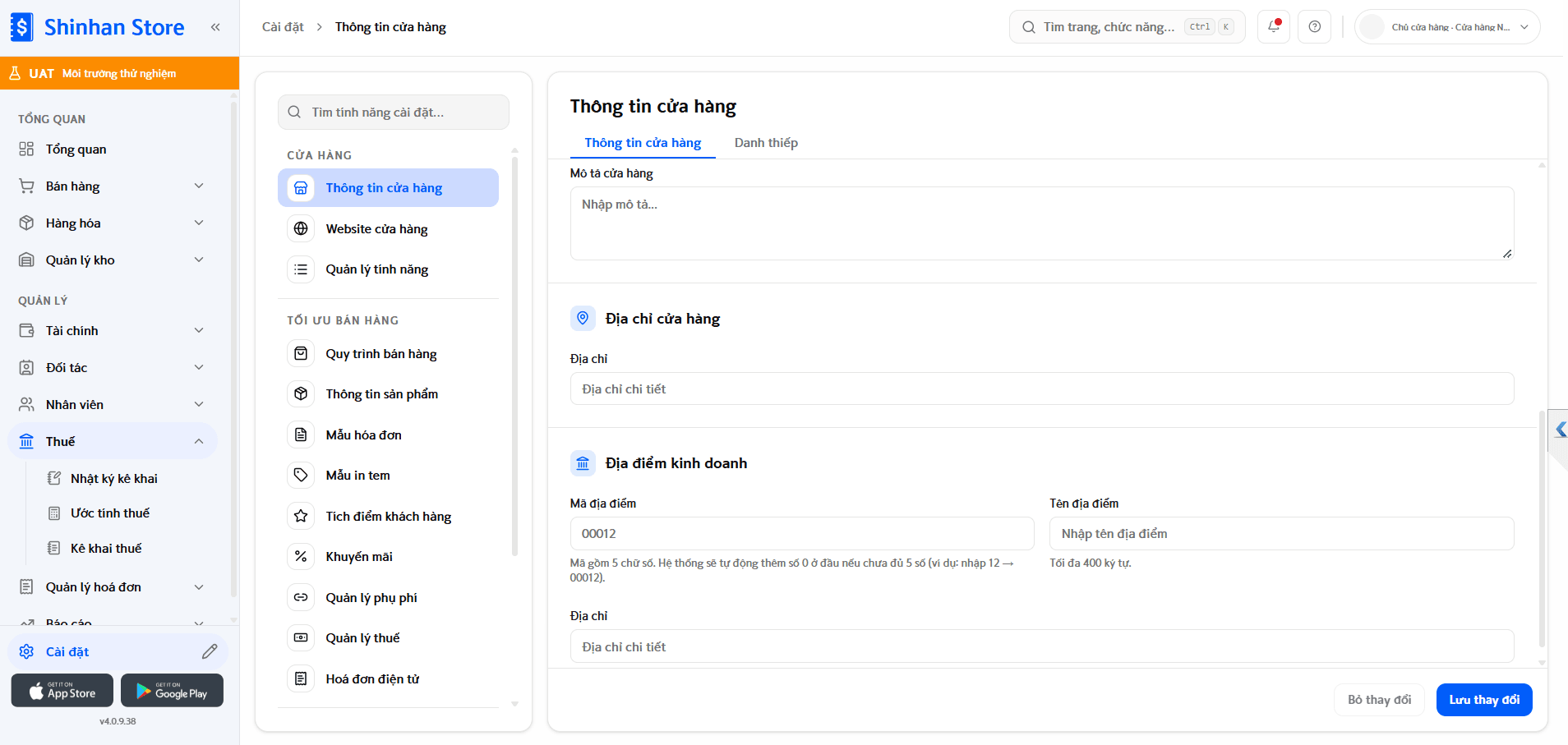Open Ước tính thuế menu item
This screenshot has width=1568, height=745.
click(110, 513)
